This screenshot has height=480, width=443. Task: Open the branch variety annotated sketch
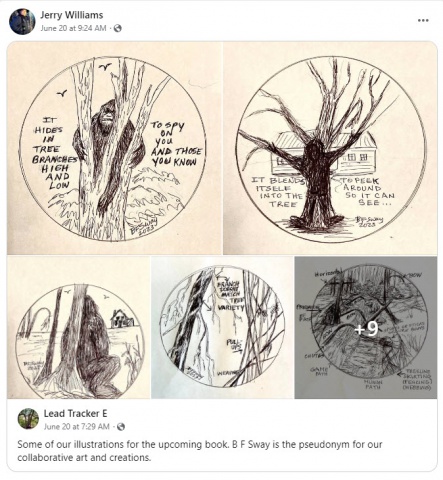[222, 327]
